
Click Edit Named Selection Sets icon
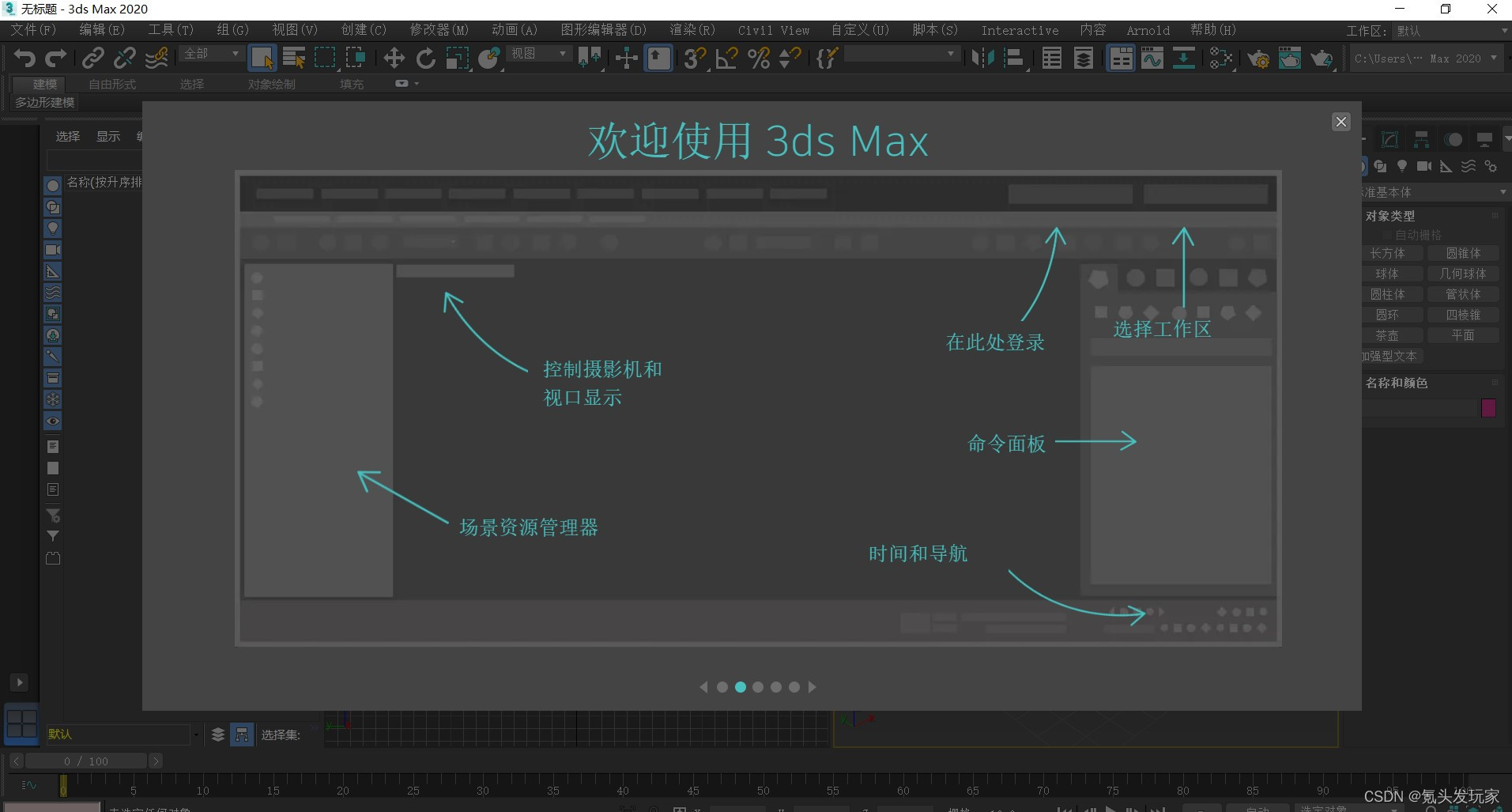[x=826, y=58]
